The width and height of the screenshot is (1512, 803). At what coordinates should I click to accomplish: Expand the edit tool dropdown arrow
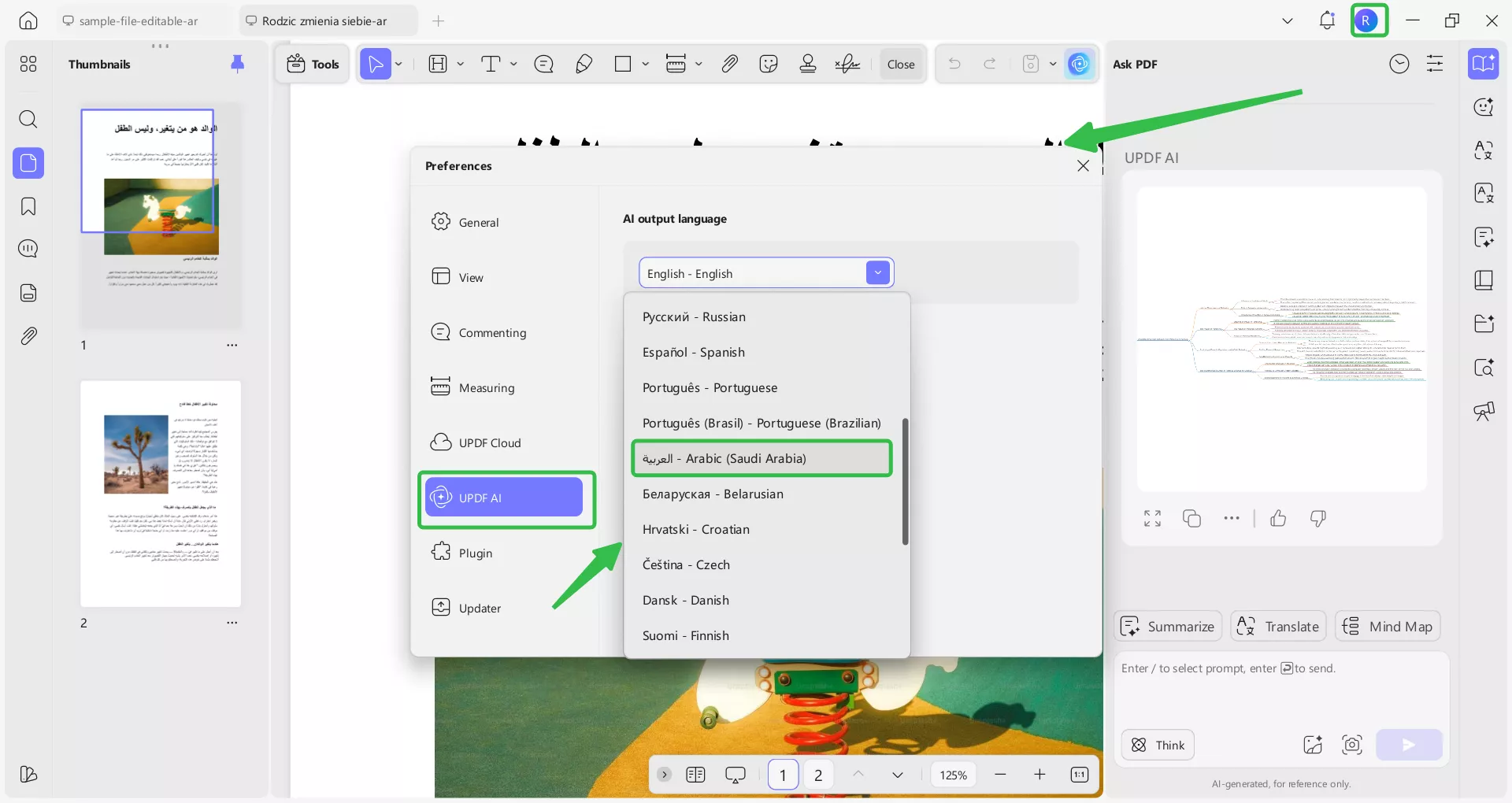(461, 64)
